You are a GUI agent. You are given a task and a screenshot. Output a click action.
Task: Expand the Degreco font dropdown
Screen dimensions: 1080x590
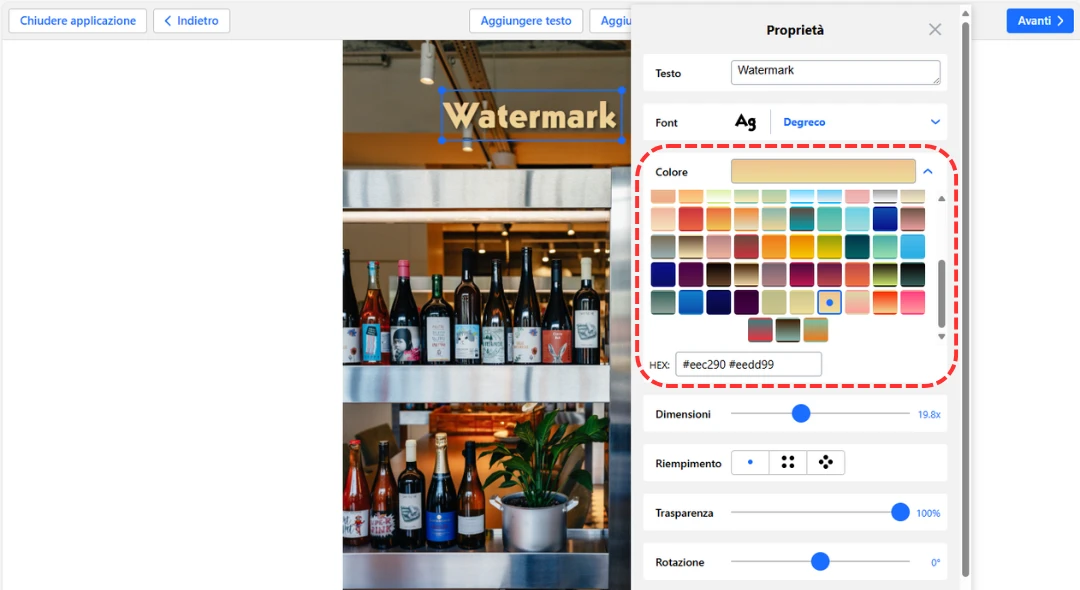click(935, 122)
